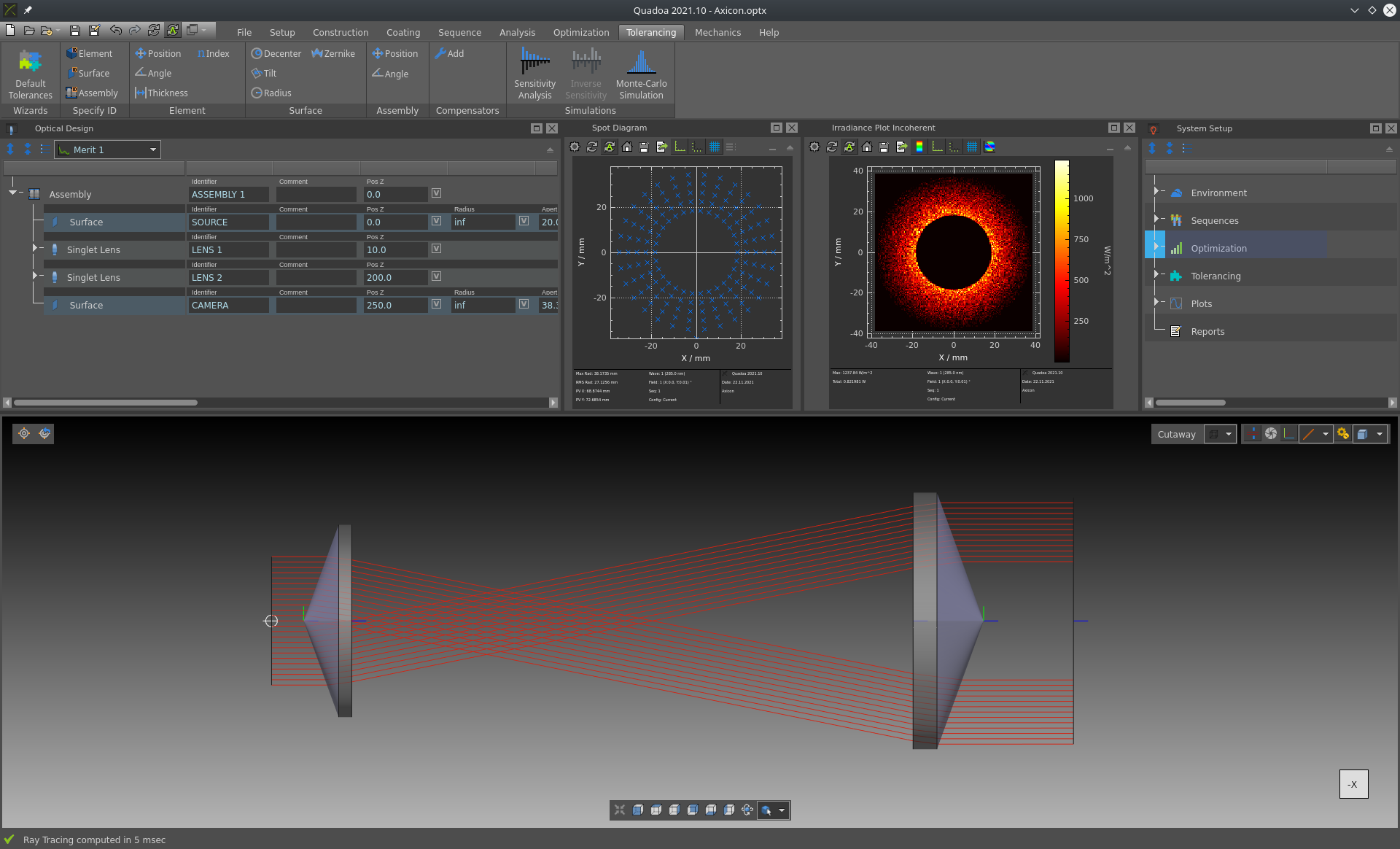Refresh the Spot Diagram plot
The height and width of the screenshot is (849, 1400).
pos(592,147)
